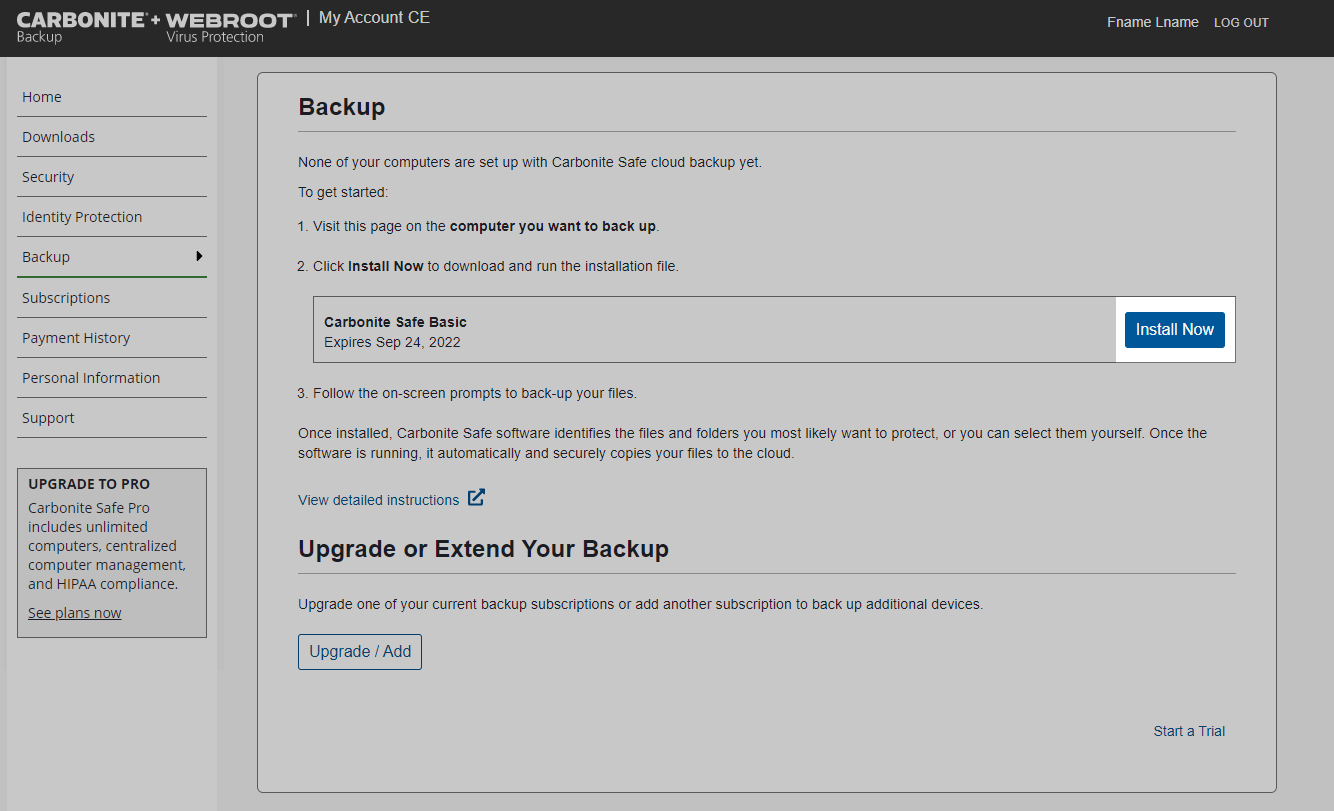Open Payment History page
This screenshot has height=811, width=1334.
[x=76, y=338]
